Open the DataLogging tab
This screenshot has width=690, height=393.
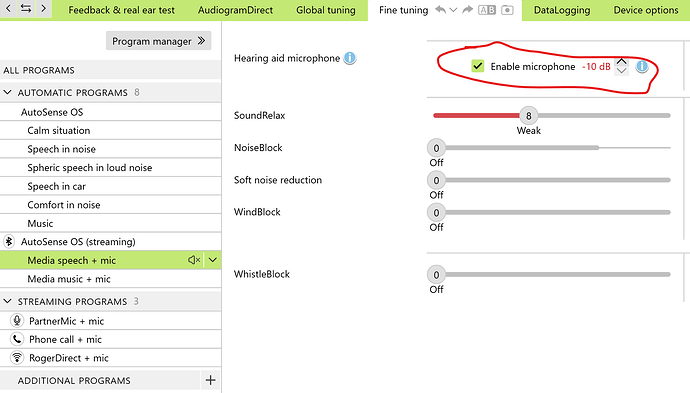[562, 10]
